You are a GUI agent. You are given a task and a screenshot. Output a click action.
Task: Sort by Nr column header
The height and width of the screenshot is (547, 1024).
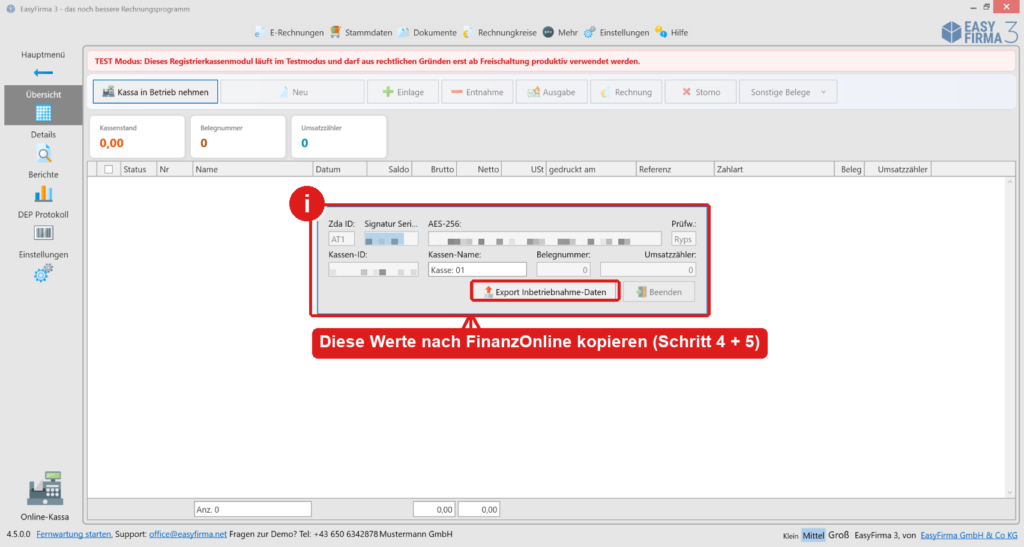[175, 169]
